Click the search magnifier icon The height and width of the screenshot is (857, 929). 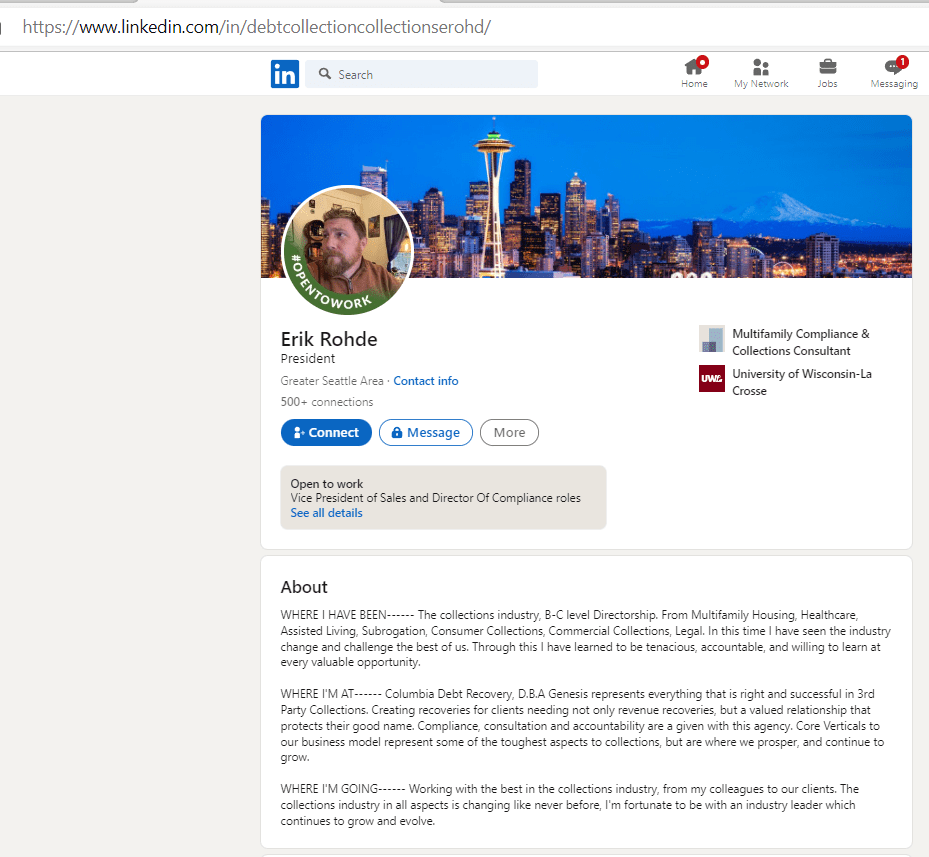click(324, 74)
